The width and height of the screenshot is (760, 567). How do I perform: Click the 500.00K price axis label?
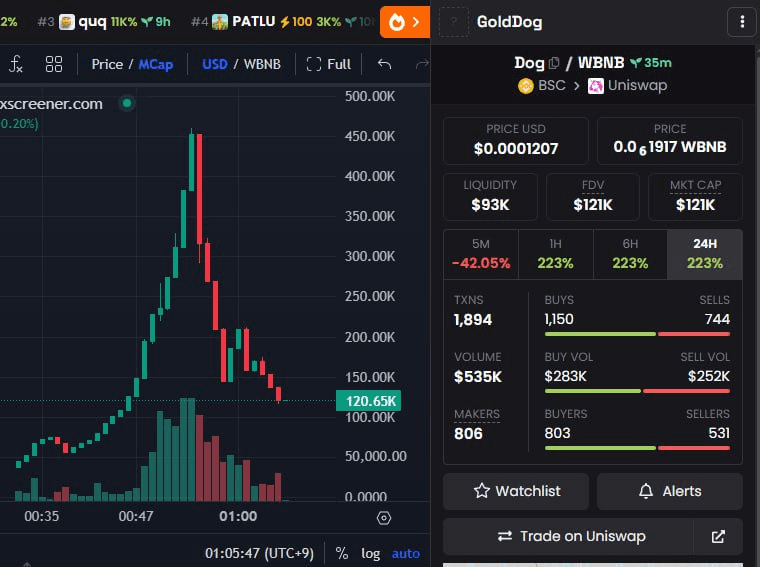tap(370, 96)
